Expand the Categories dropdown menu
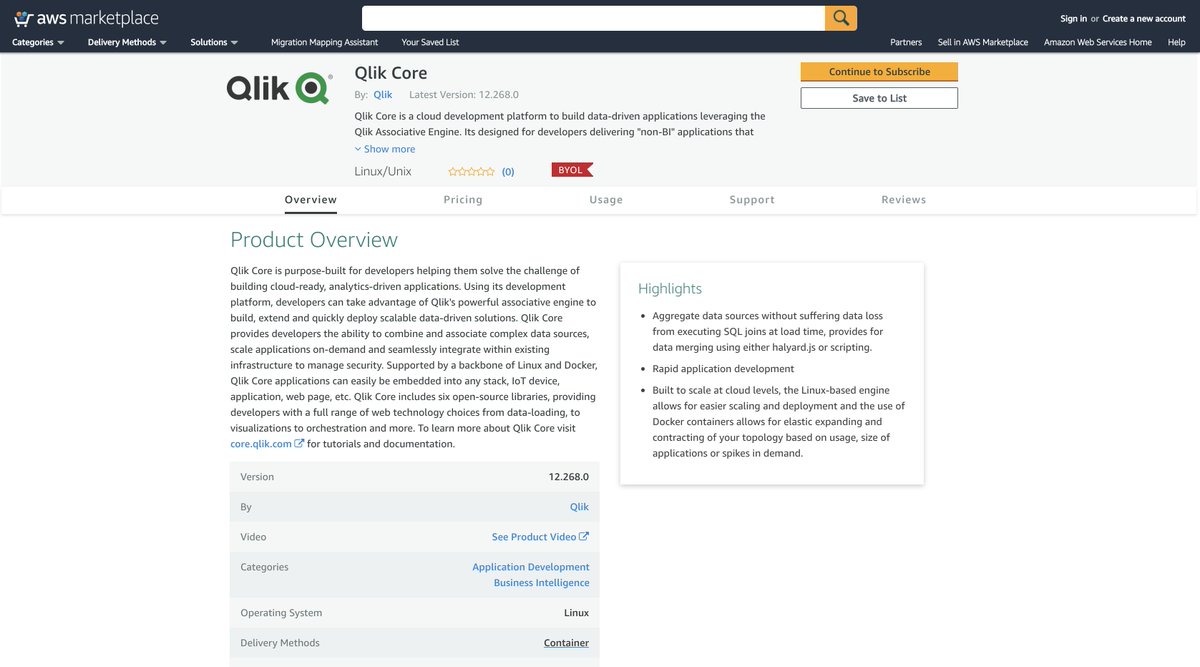This screenshot has width=1200, height=667. click(38, 42)
